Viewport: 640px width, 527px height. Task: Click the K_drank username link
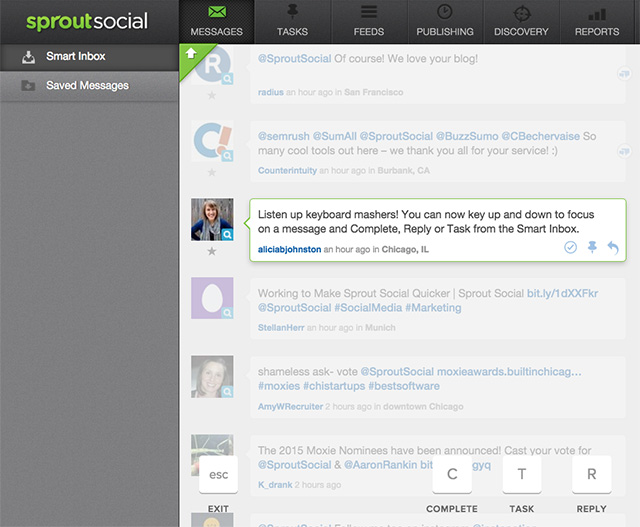pyautogui.click(x=275, y=485)
